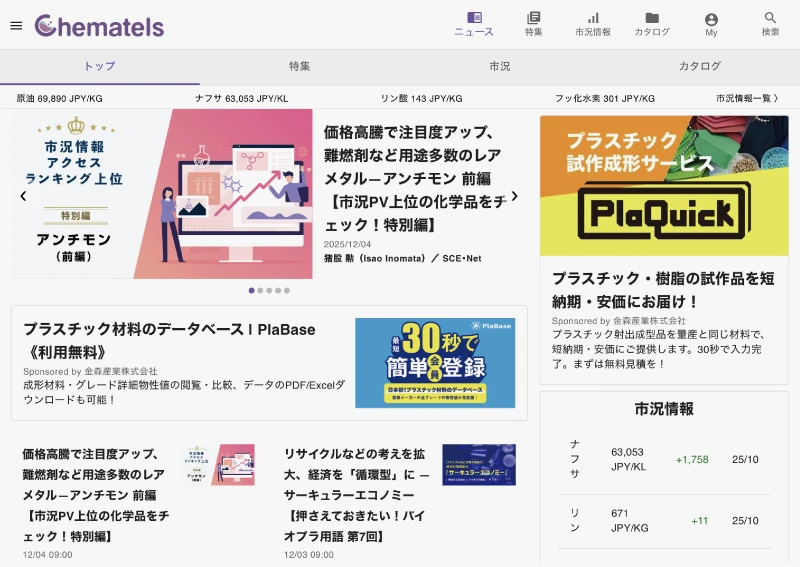The width and height of the screenshot is (800, 567).
Task: Select third carousel pagination dot
Action: [x=269, y=290]
